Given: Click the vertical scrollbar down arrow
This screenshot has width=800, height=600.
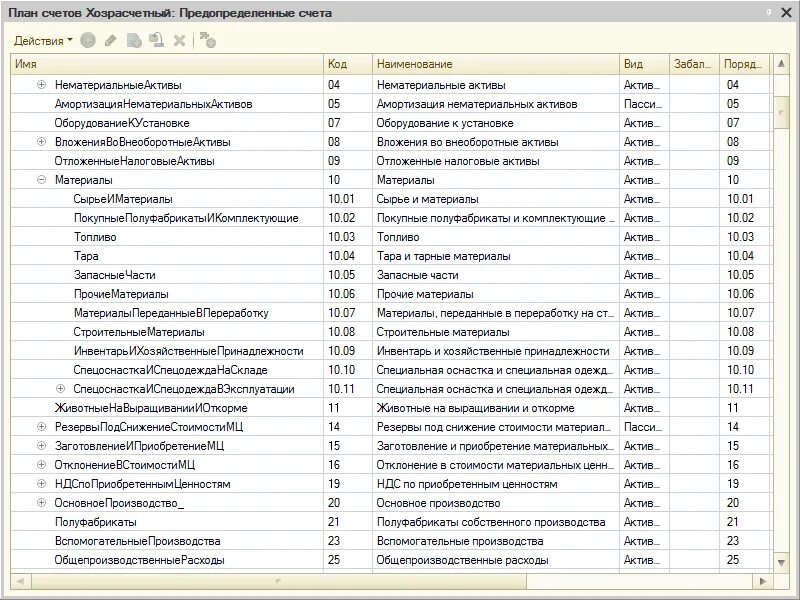Looking at the screenshot, I should click(x=781, y=562).
